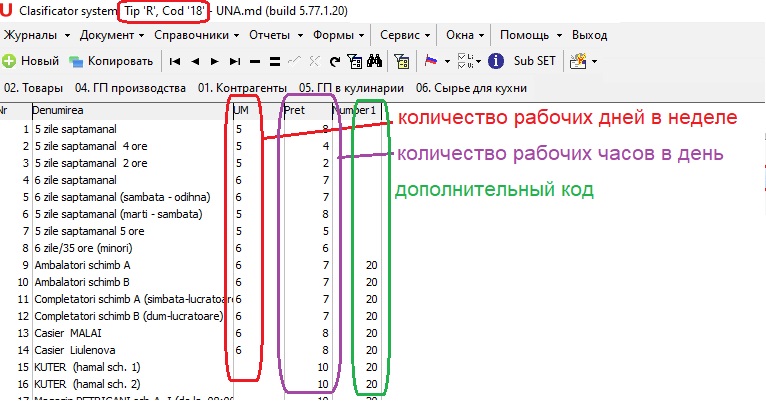Screen dimensions: 766x405
Task: Click the green plus Новый icon
Action: (9, 61)
